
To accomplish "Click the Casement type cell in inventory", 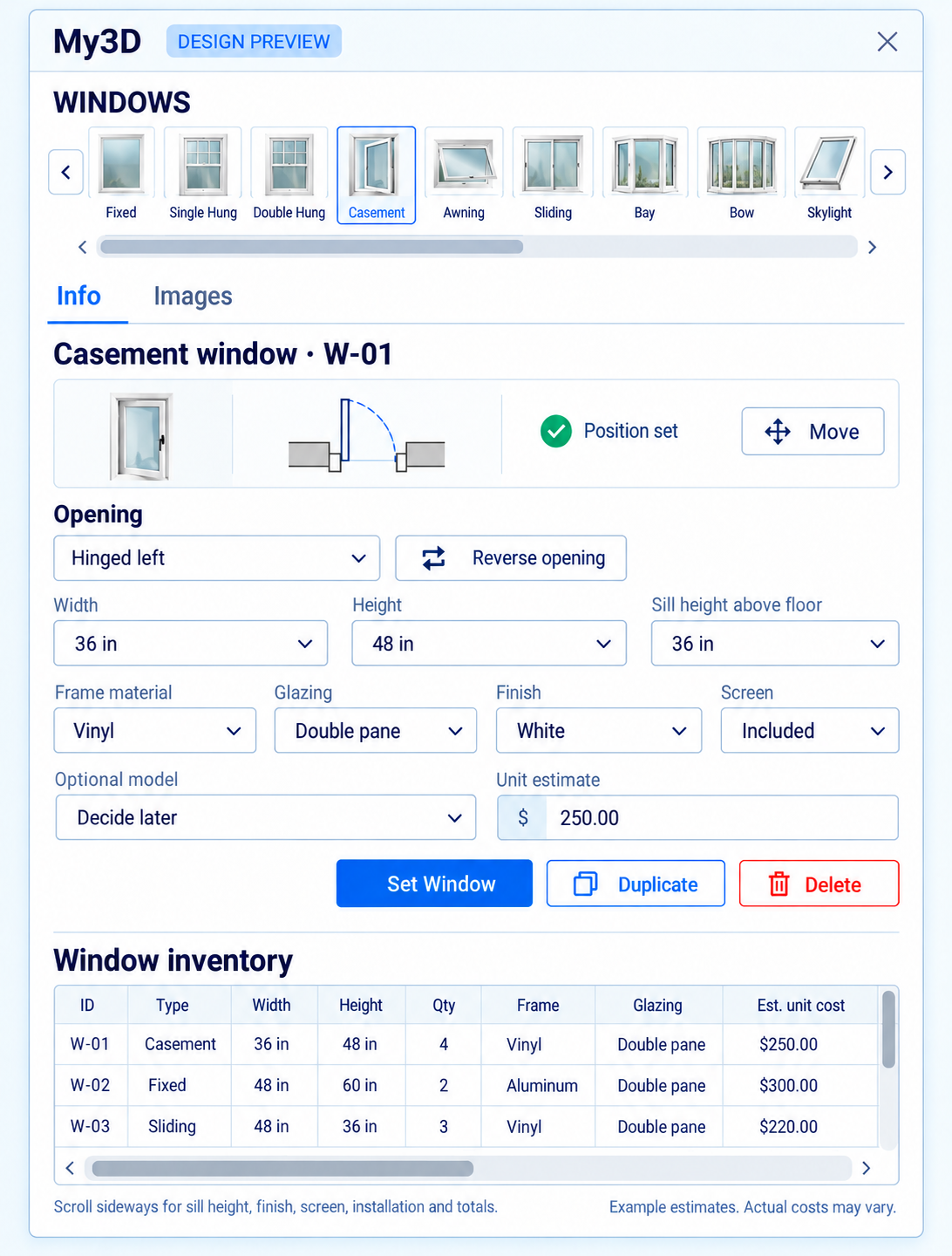I will pyautogui.click(x=180, y=1044).
